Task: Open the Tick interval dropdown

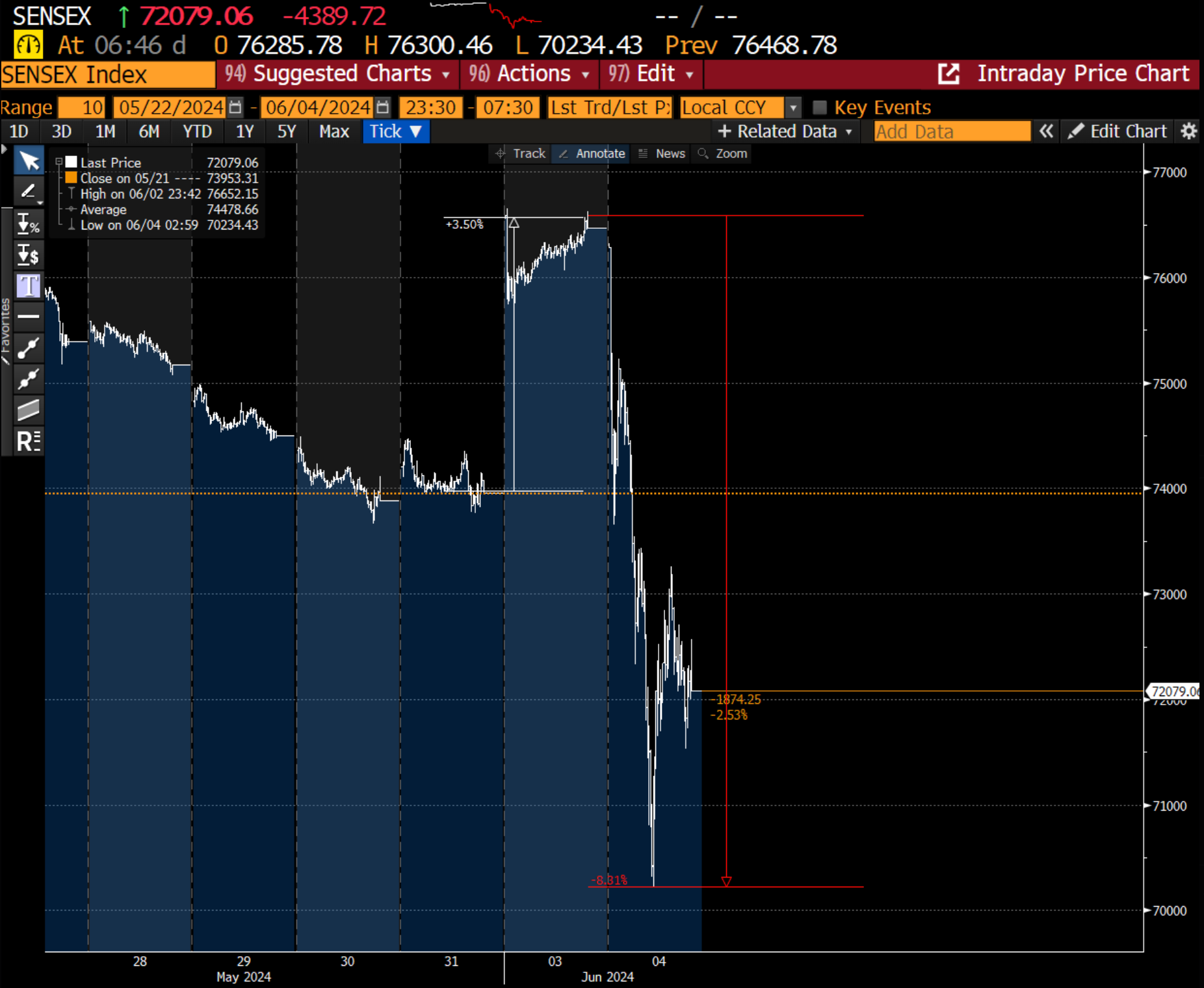Action: (395, 131)
